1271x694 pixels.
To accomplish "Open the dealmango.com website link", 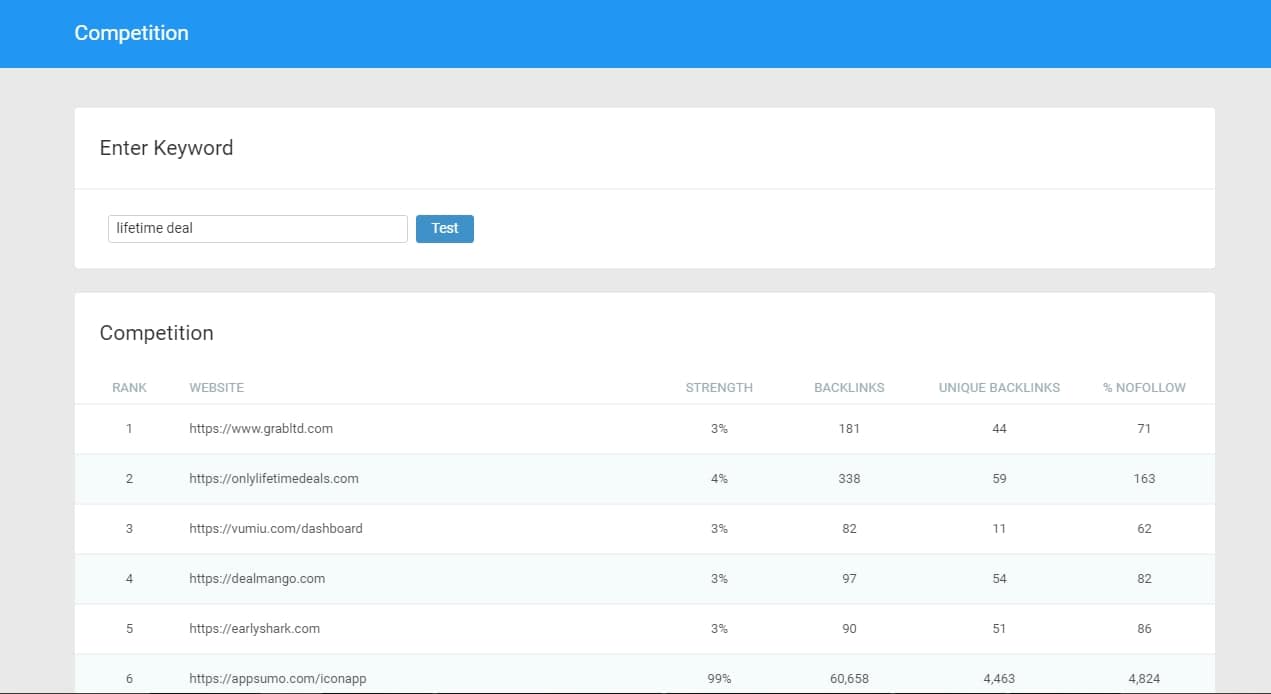I will 257,579.
